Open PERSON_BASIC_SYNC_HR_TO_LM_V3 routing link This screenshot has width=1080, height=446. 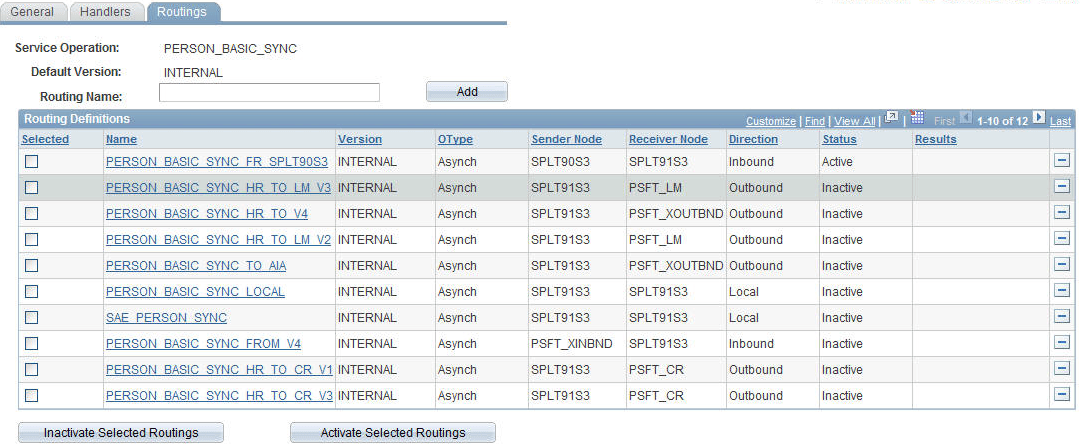pos(218,188)
